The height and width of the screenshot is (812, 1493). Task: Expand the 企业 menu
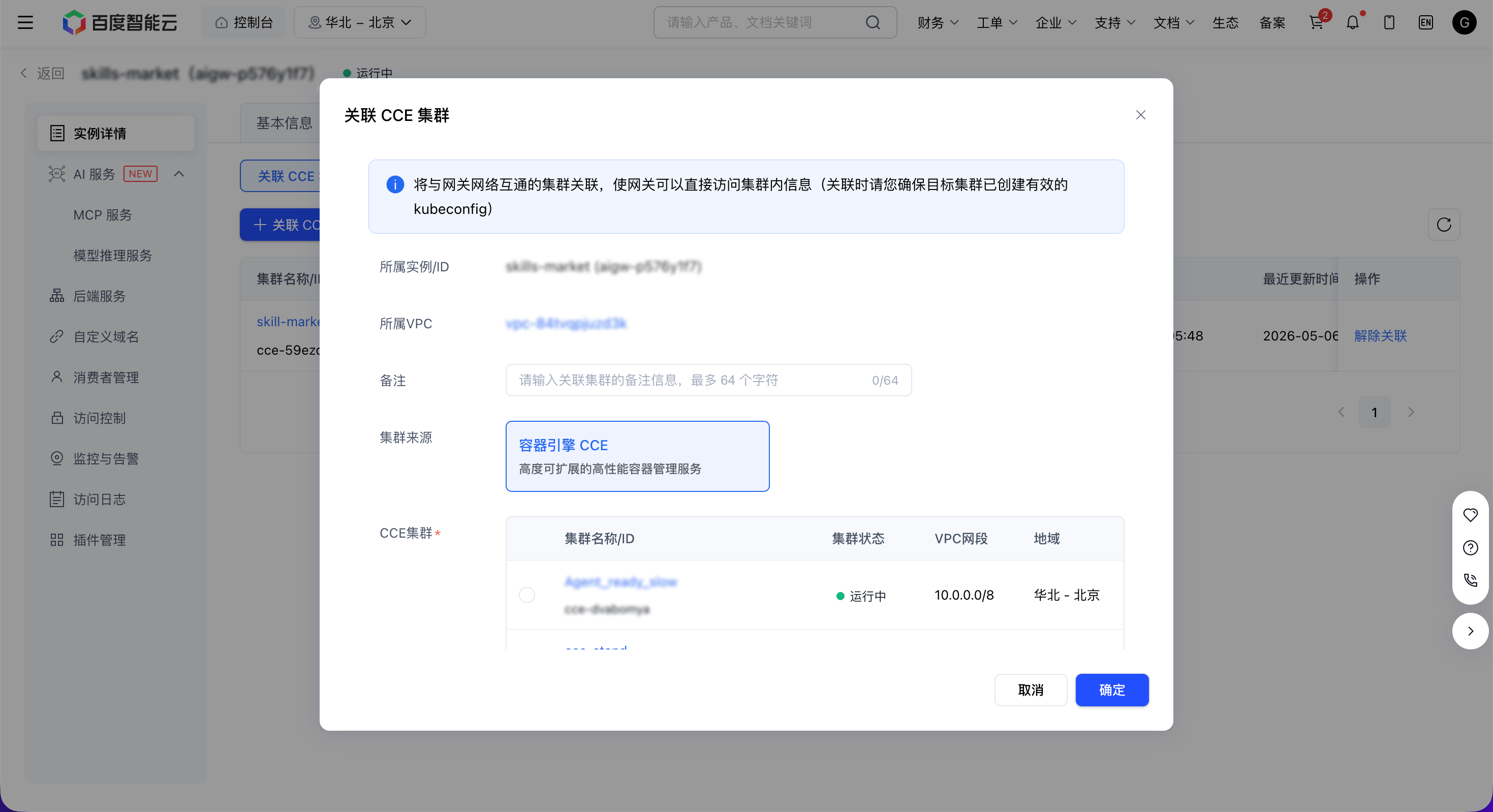tap(1056, 22)
